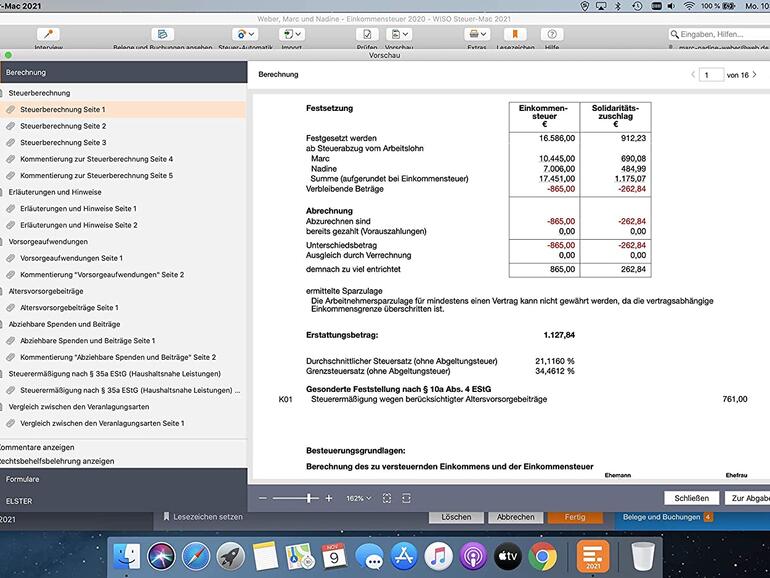Click the zoom in plus icon
This screenshot has height=578, width=770.
coord(329,498)
